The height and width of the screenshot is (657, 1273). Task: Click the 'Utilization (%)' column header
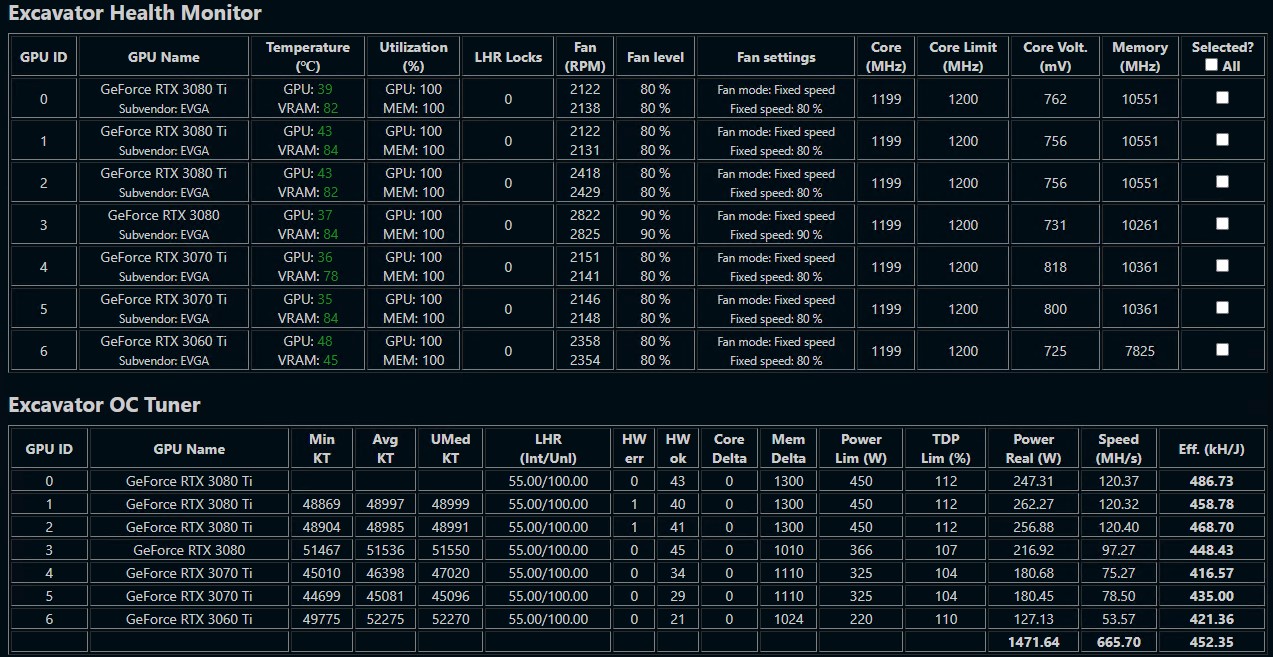click(413, 57)
